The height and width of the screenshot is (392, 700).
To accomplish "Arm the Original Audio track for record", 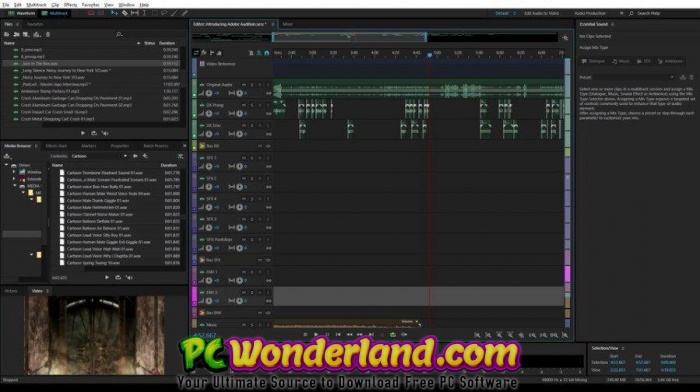I will coord(260,84).
